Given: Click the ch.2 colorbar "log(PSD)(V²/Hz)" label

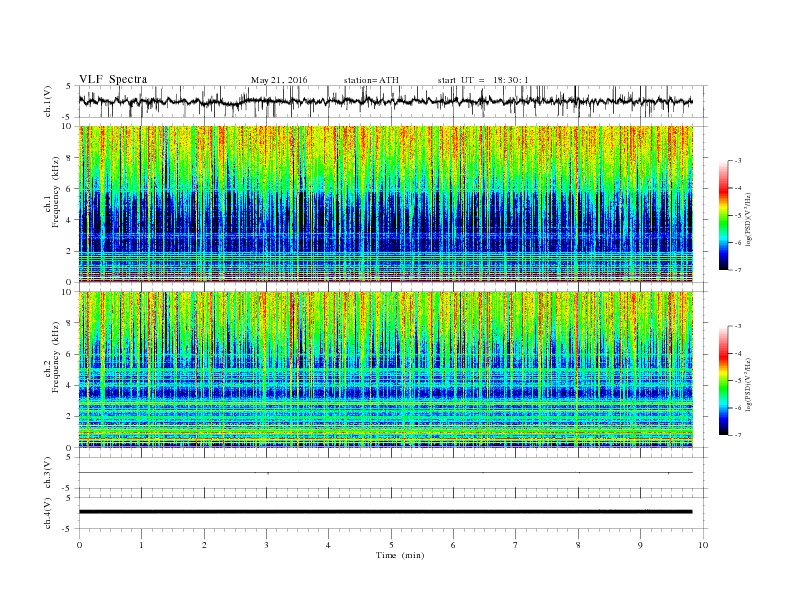Looking at the screenshot, I should tap(749, 384).
